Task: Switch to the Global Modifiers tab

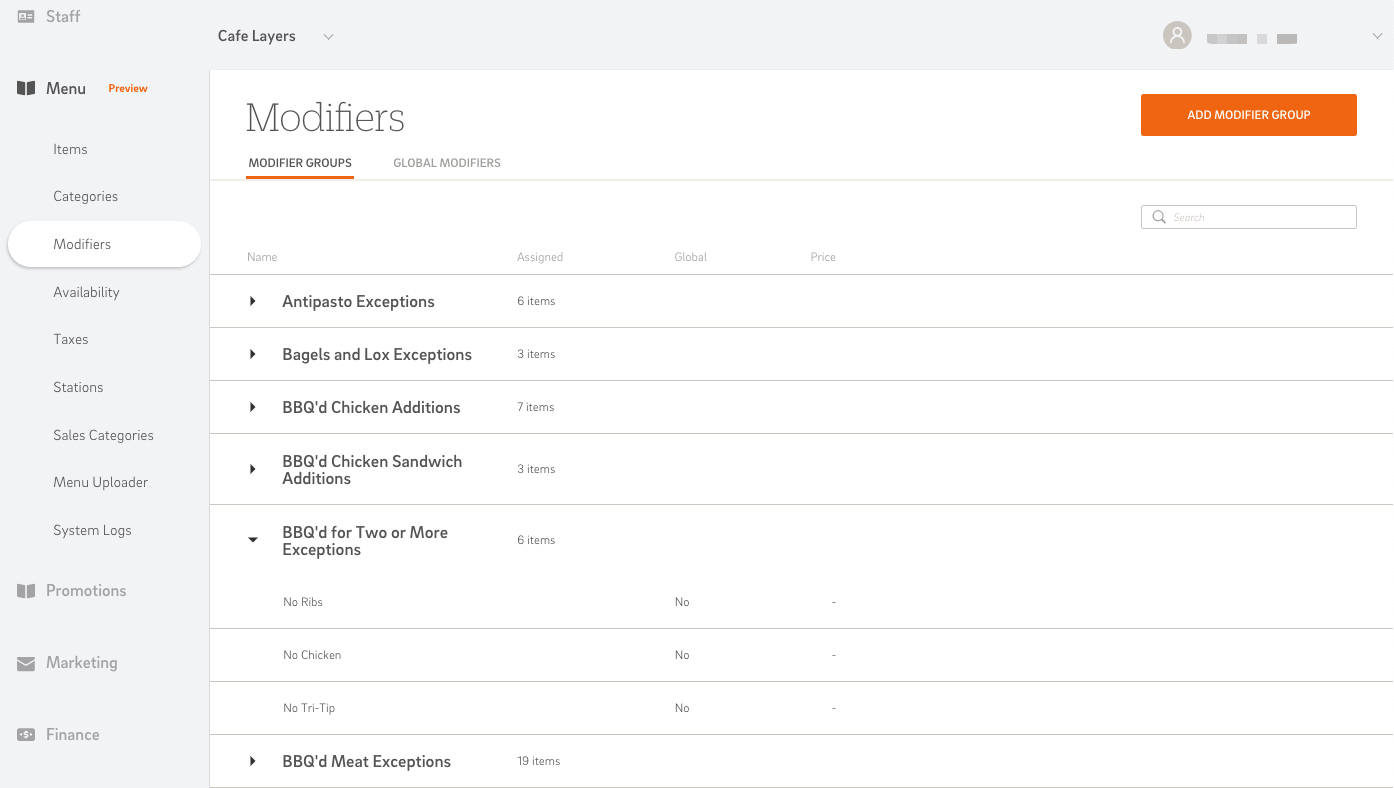Action: pyautogui.click(x=447, y=163)
